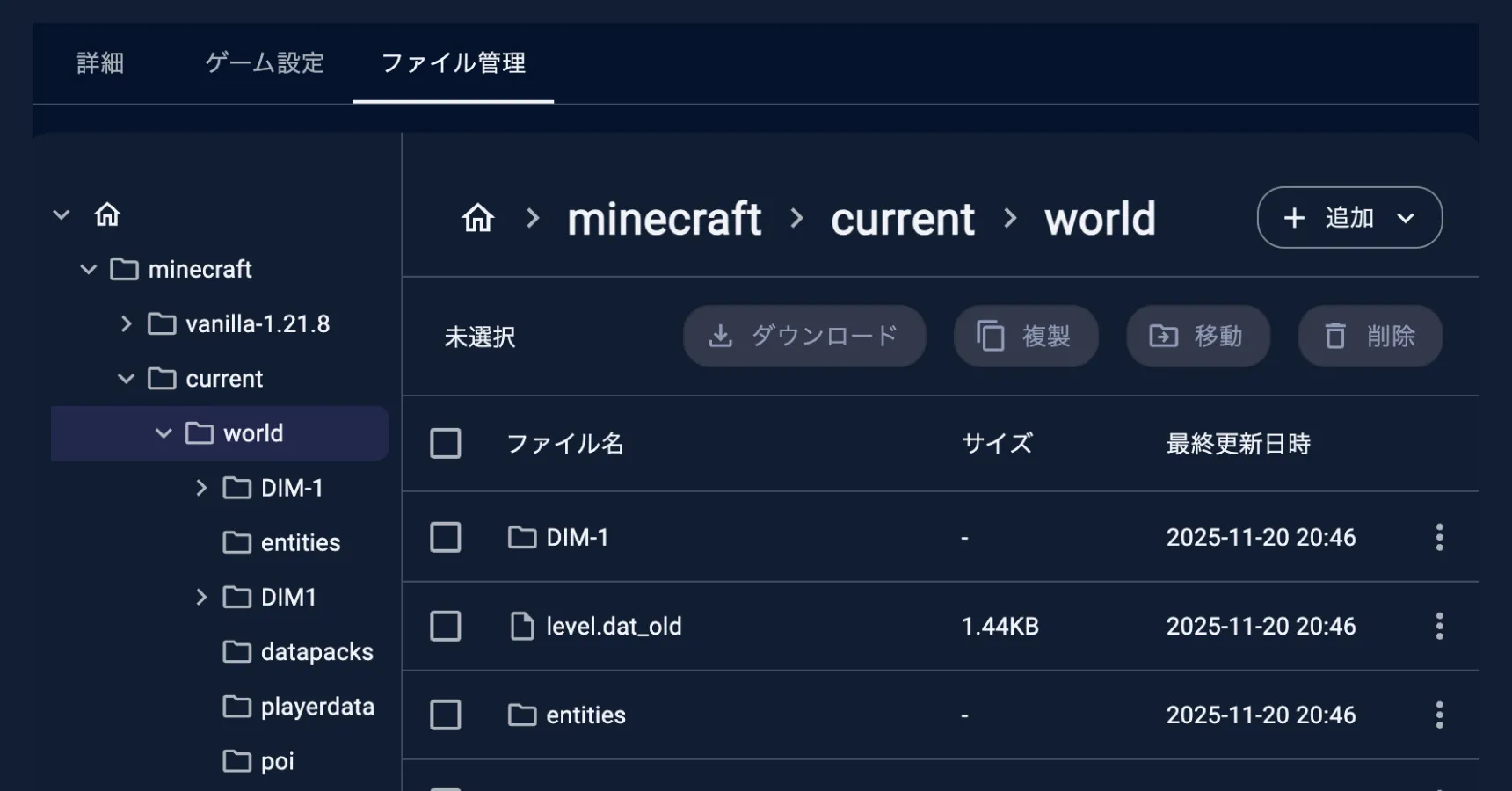
Task: Click the 削除 button
Action: 1370,336
